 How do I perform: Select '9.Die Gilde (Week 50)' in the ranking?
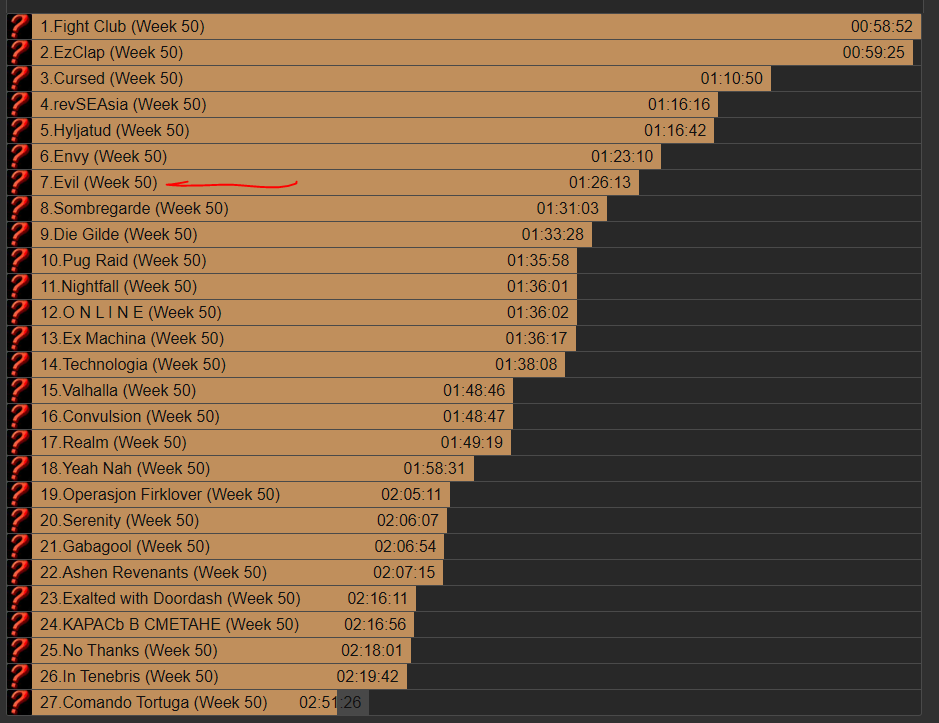point(119,234)
